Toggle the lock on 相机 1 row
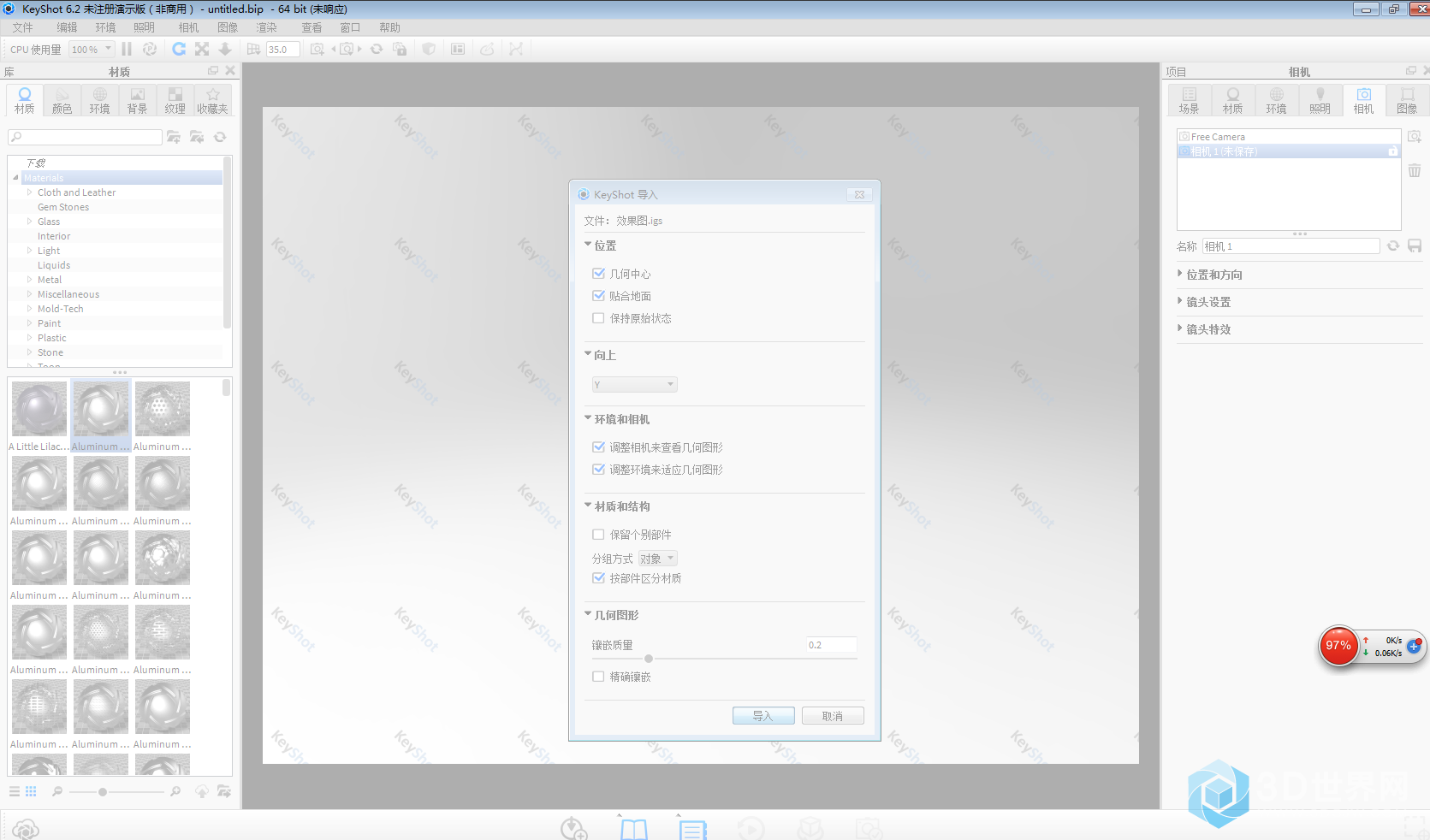The height and width of the screenshot is (840, 1430). [x=1392, y=151]
